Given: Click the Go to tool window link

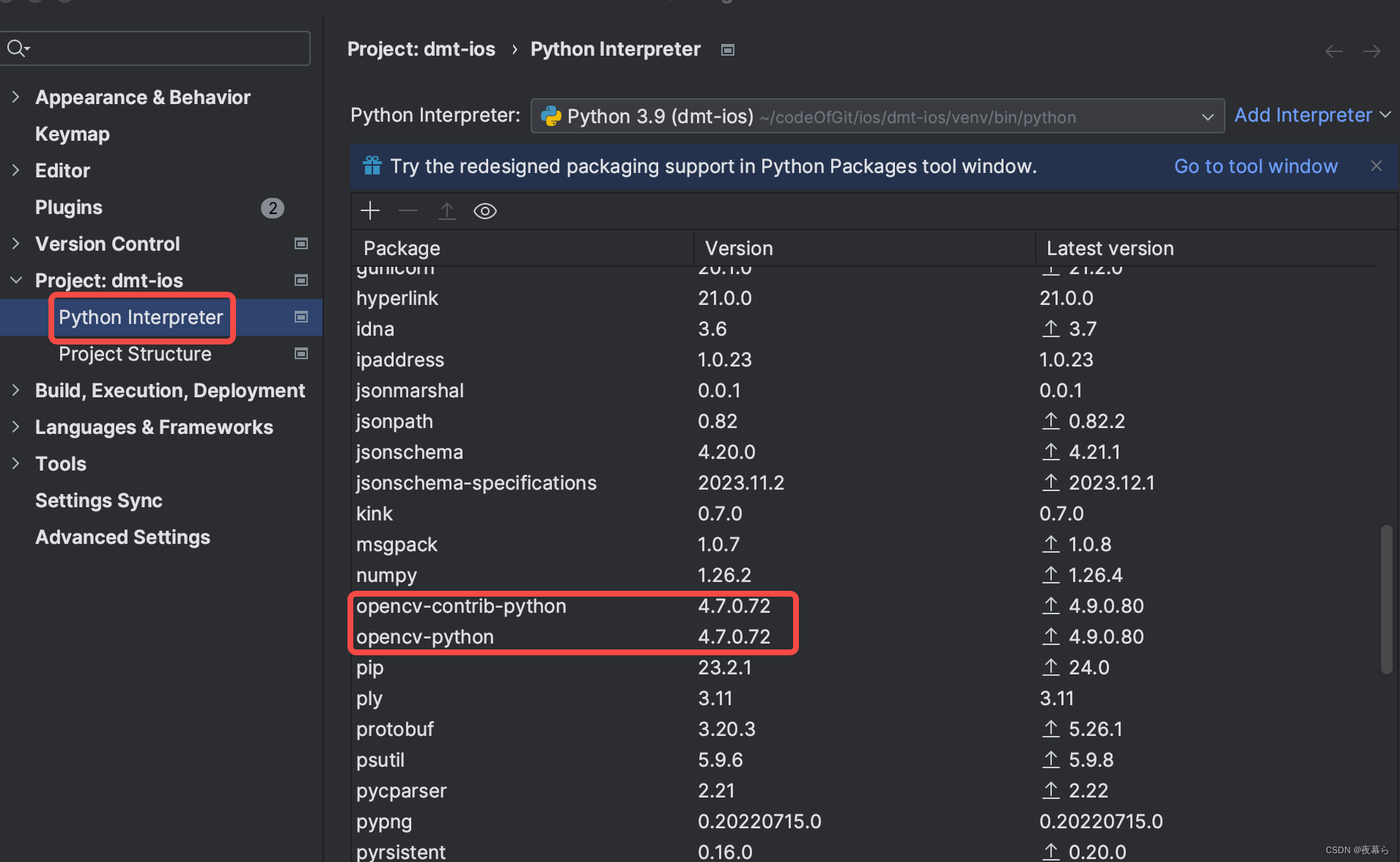Looking at the screenshot, I should point(1256,166).
